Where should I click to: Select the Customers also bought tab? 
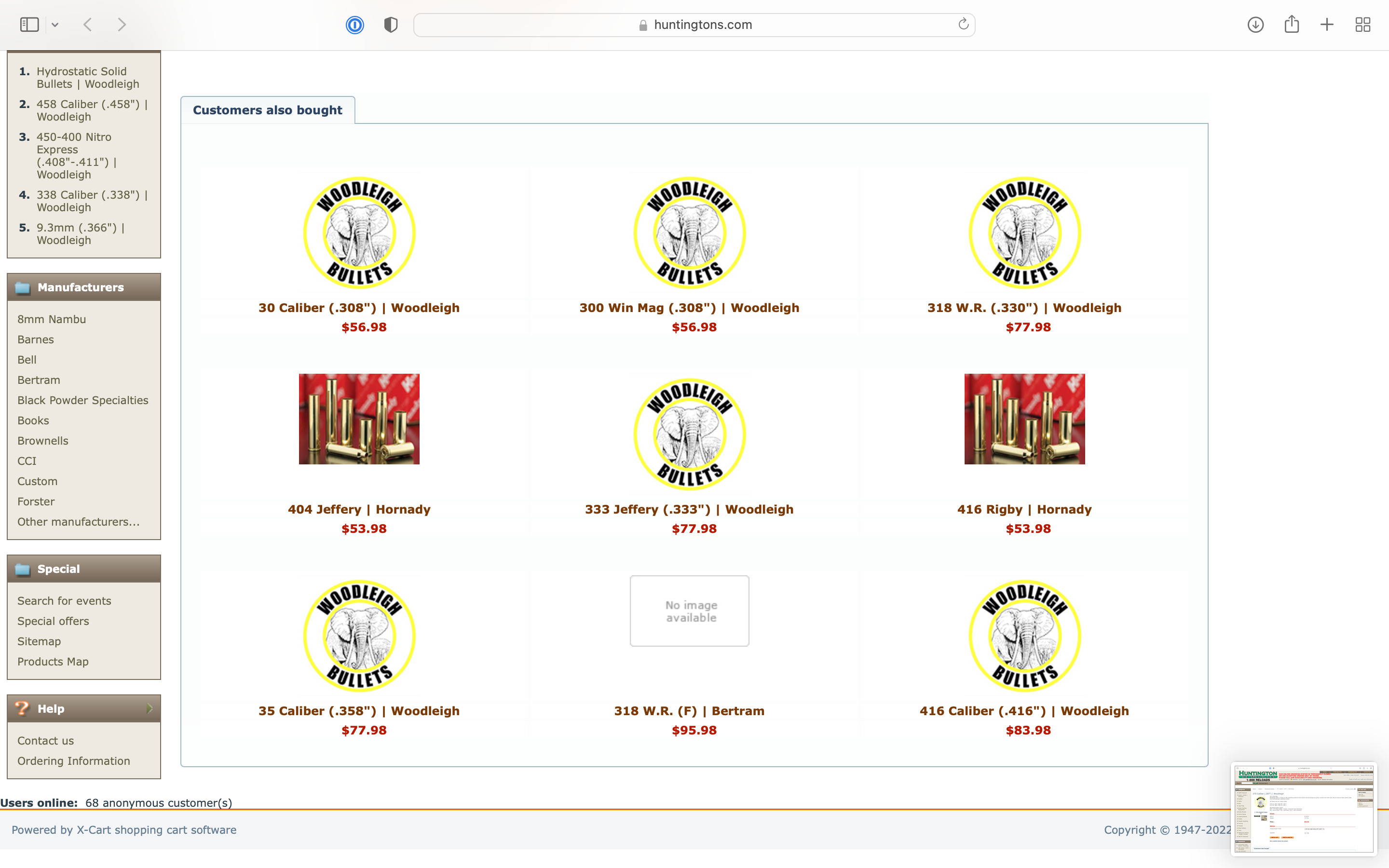(x=268, y=109)
